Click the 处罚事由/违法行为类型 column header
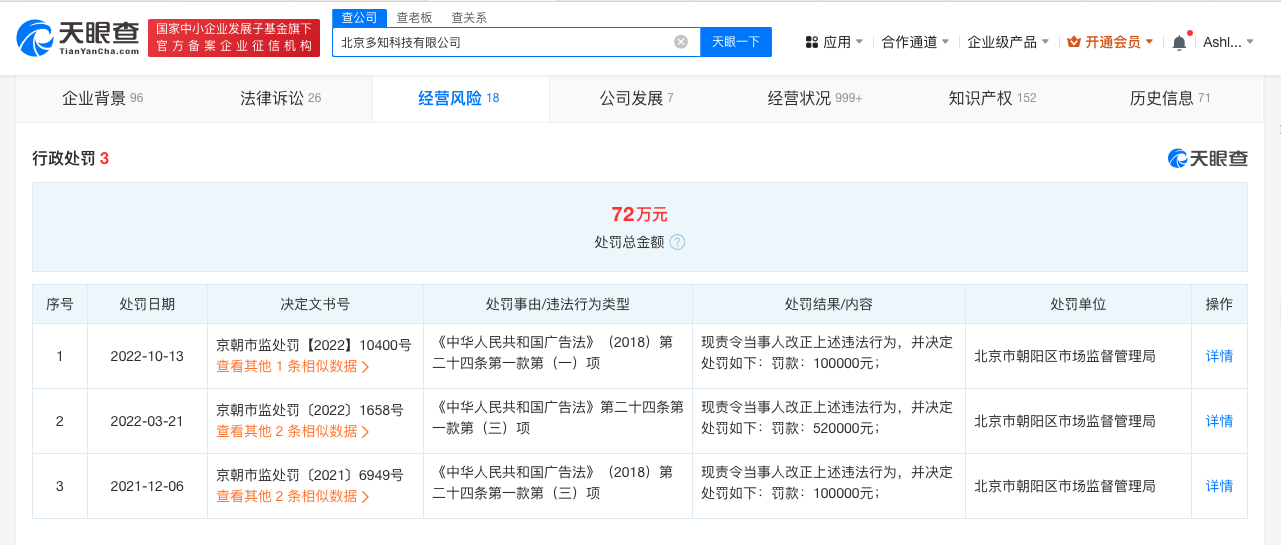The height and width of the screenshot is (545, 1281). (558, 304)
